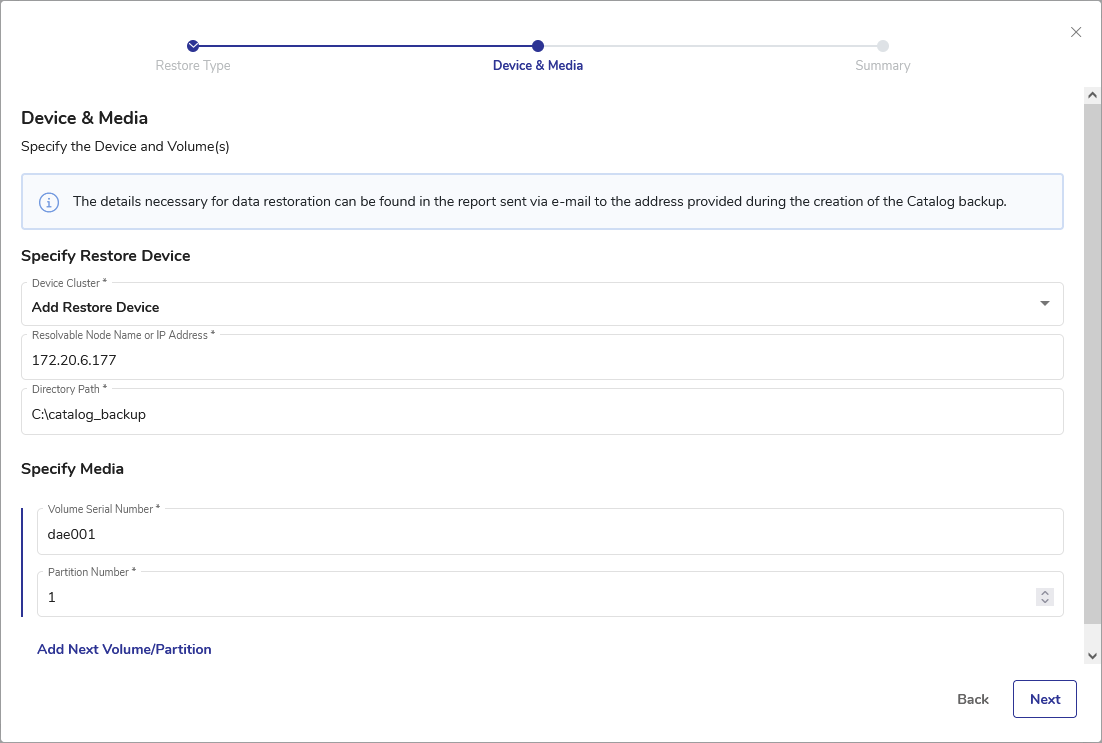The height and width of the screenshot is (743, 1102).
Task: Close the restore wizard with the X icon
Action: click(1076, 32)
